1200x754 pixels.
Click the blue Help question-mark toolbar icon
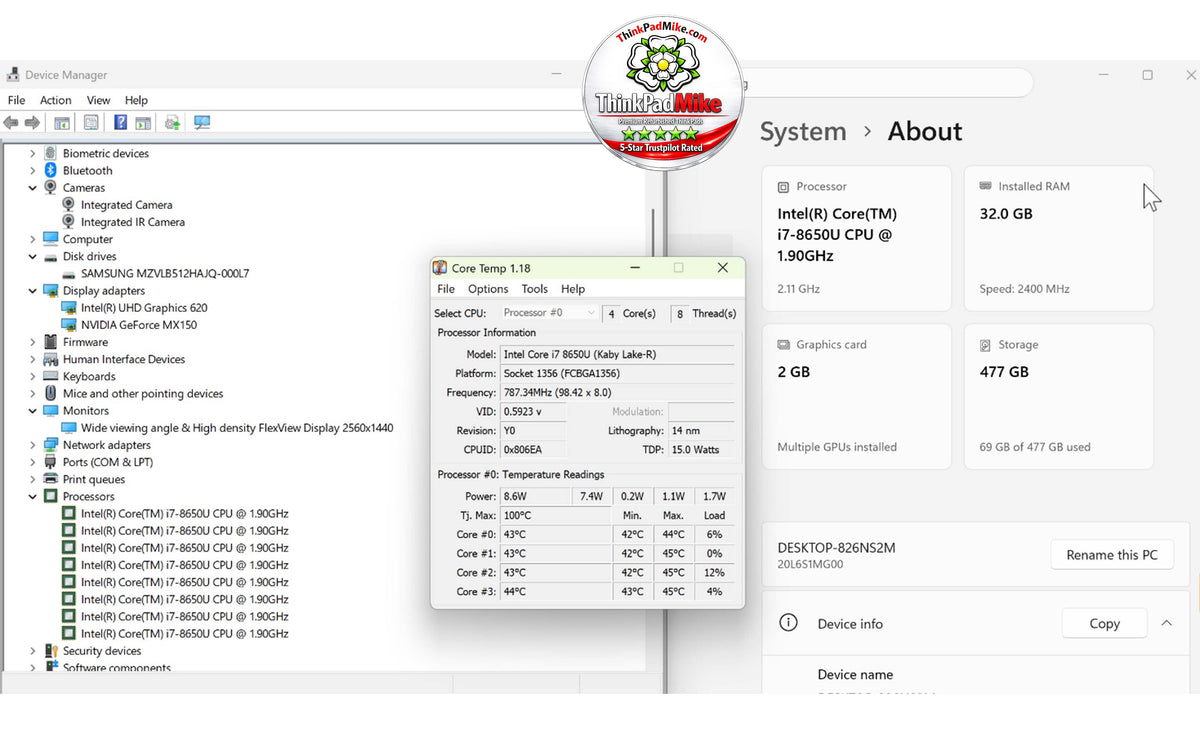[120, 123]
